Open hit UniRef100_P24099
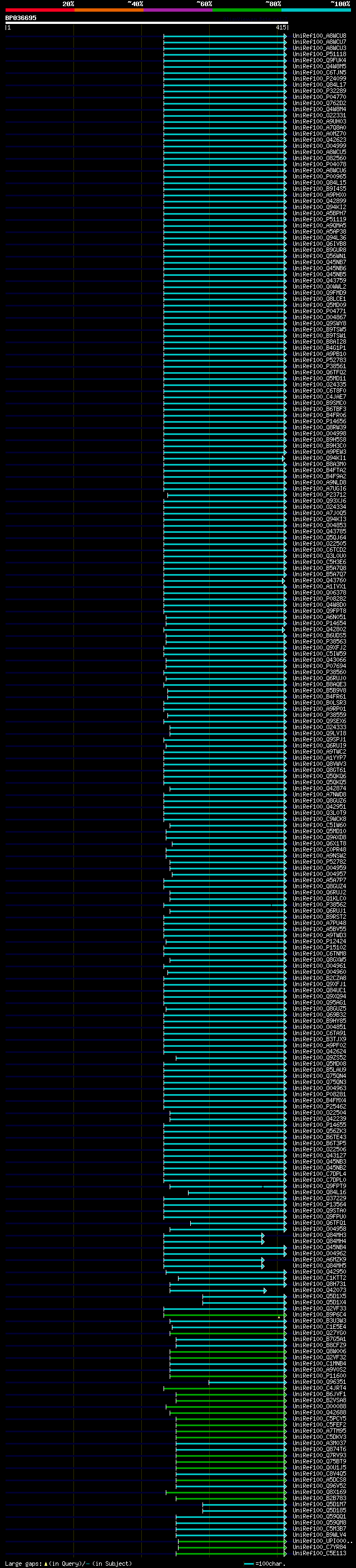This screenshot has width=356, height=1568. (x=319, y=78)
